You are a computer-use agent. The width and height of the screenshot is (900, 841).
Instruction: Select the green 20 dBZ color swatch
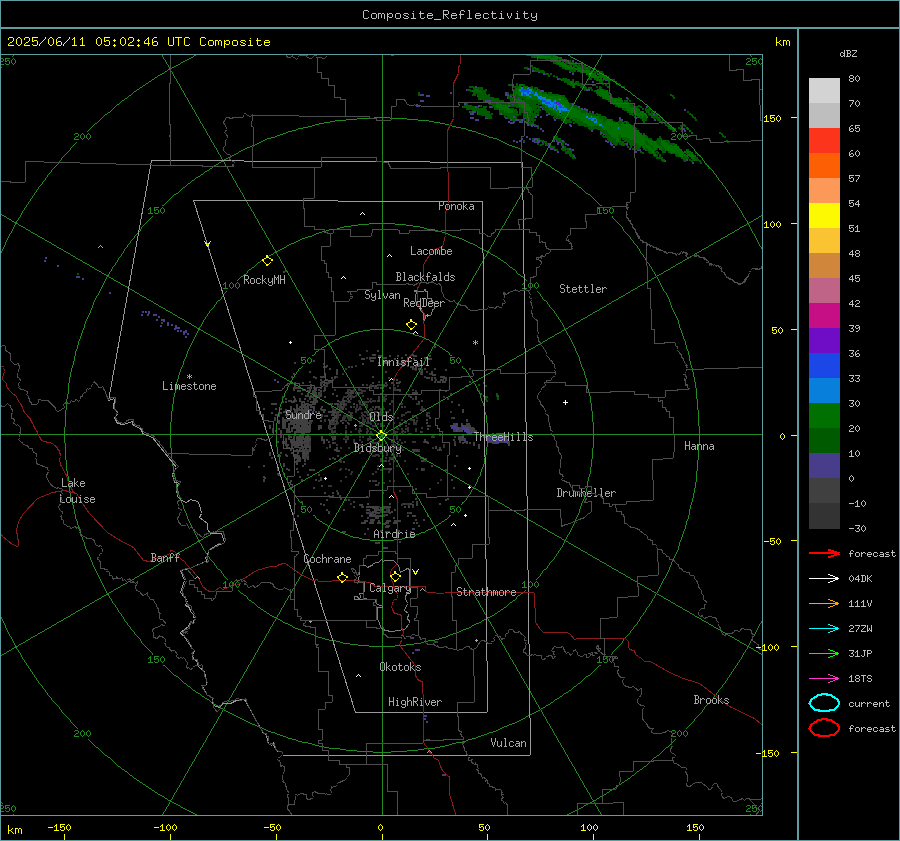tap(824, 416)
